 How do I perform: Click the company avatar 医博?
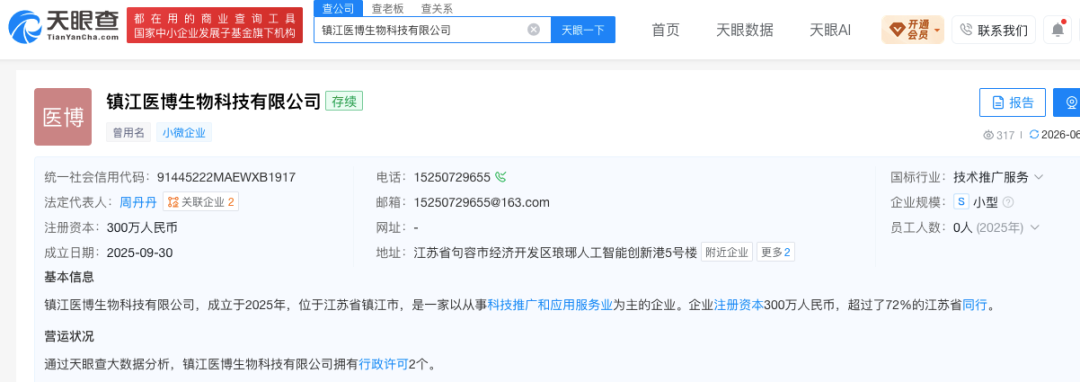[x=63, y=117]
